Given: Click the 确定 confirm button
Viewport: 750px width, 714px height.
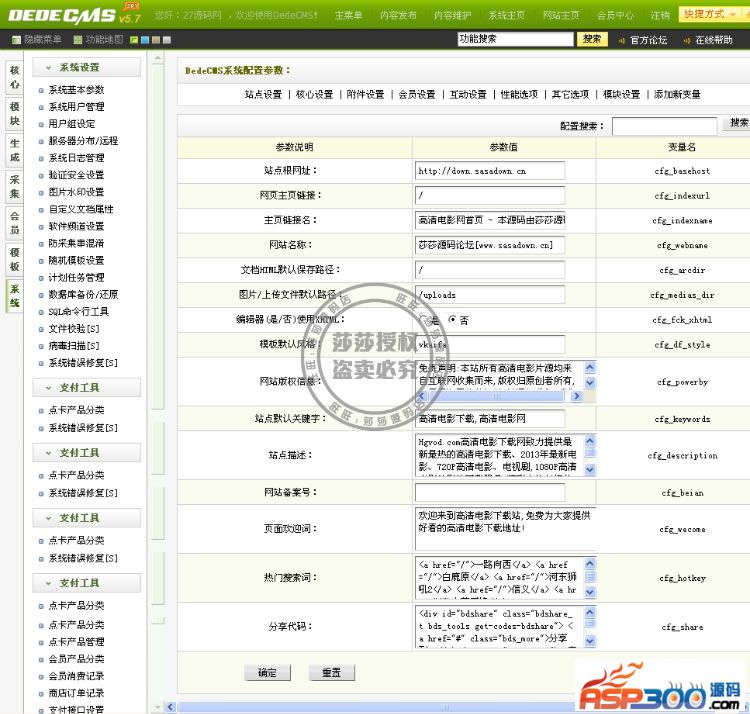Looking at the screenshot, I should coord(267,672).
